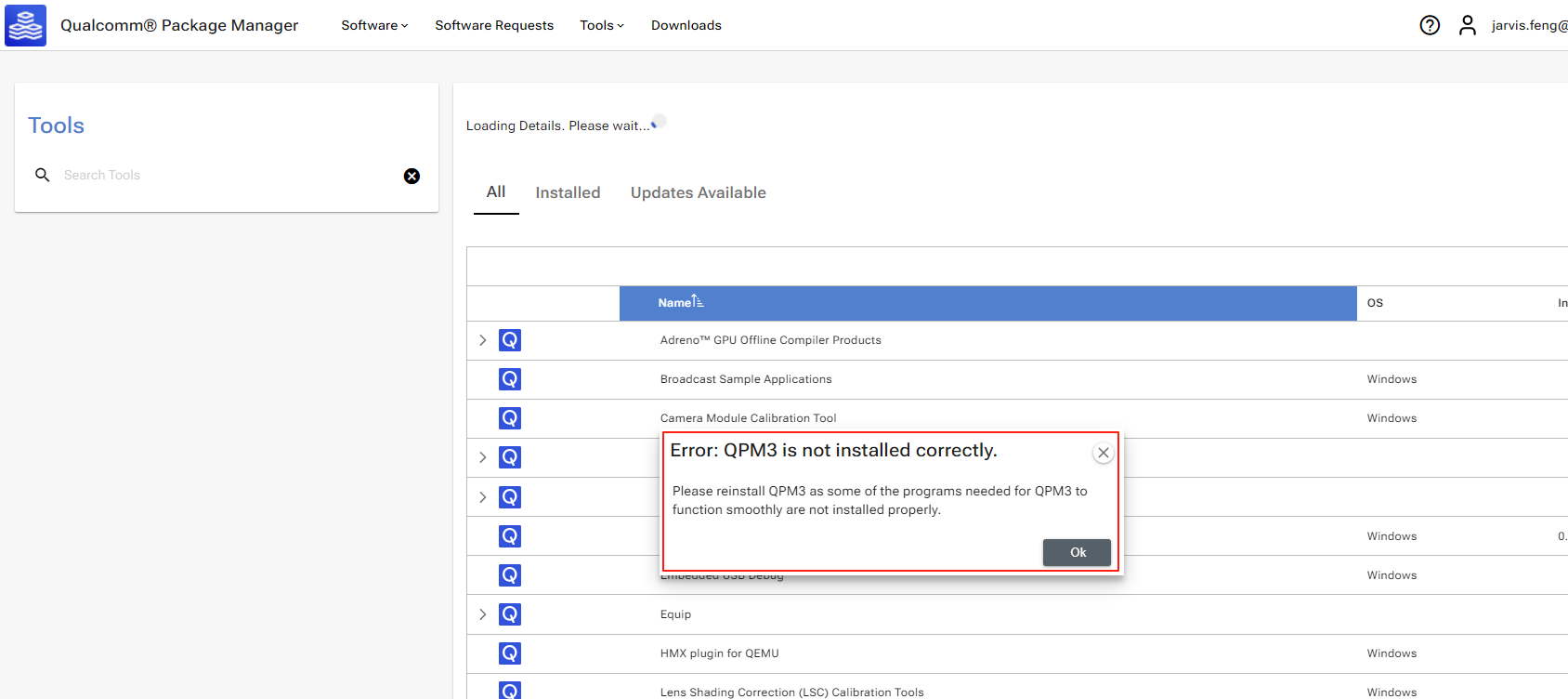Close the error dialog with the X icon

tap(1103, 453)
